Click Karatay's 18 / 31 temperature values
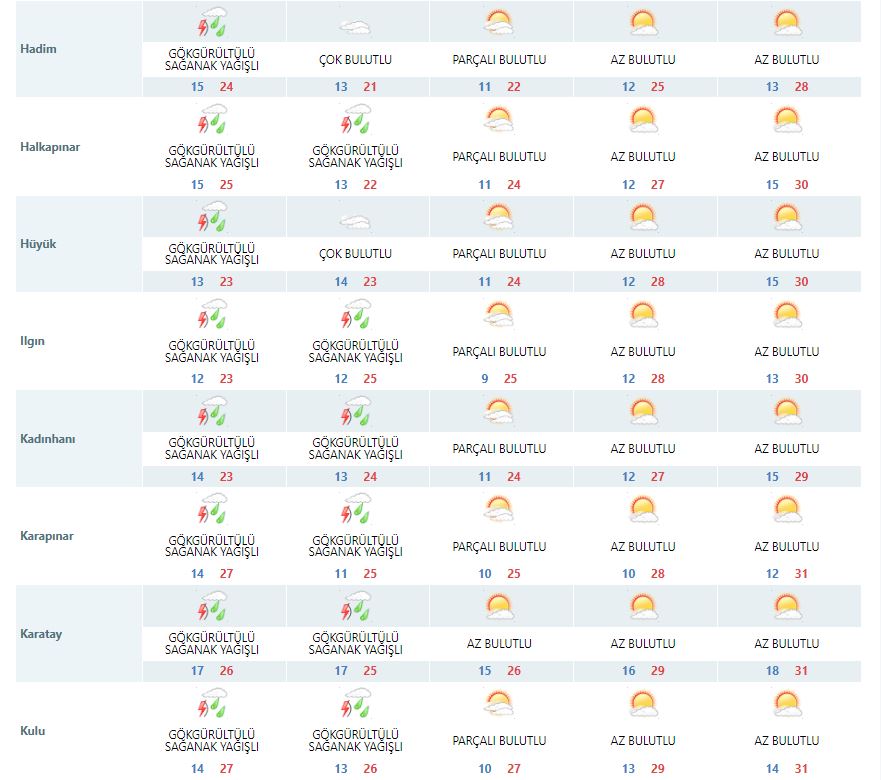Image resolution: width=881 pixels, height=780 pixels. point(787,671)
